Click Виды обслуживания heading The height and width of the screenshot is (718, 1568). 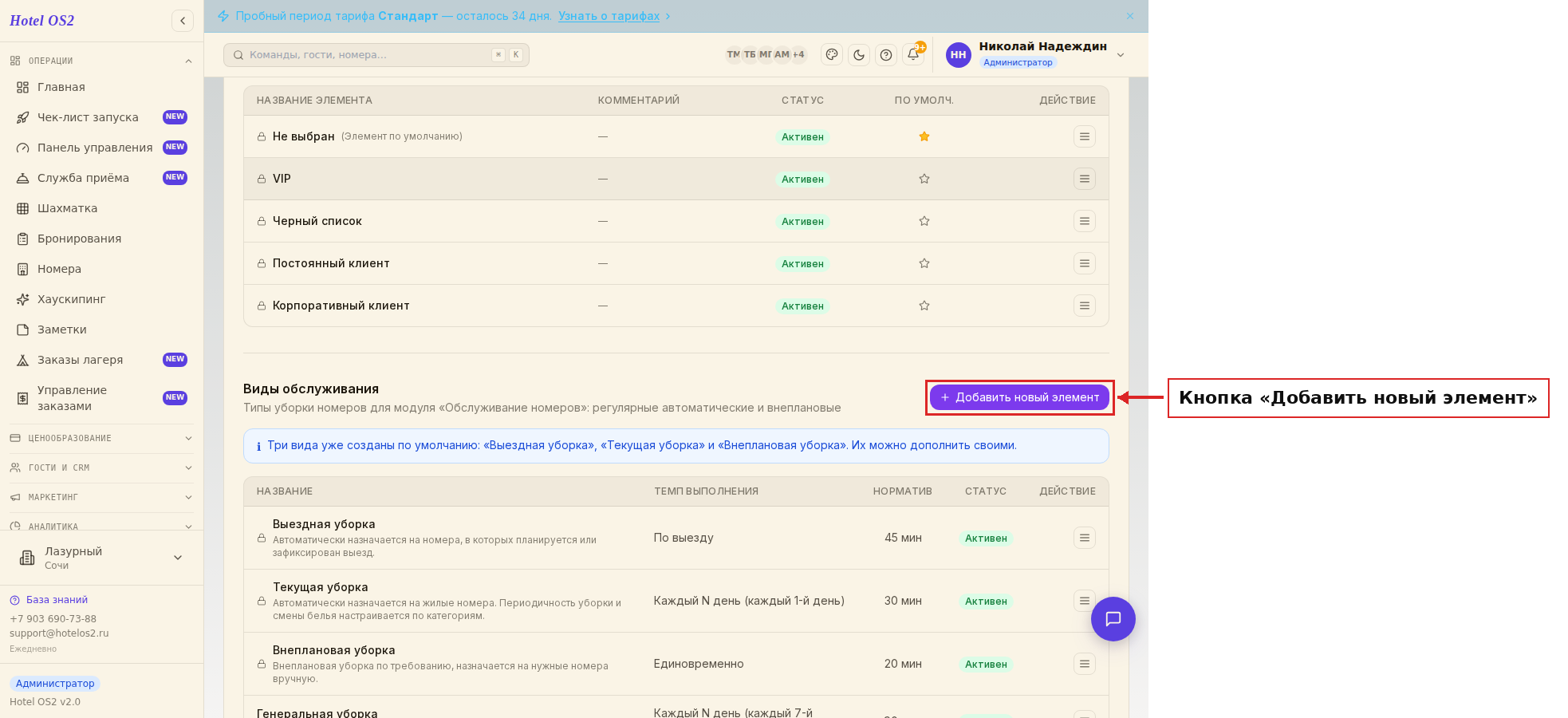tap(311, 389)
